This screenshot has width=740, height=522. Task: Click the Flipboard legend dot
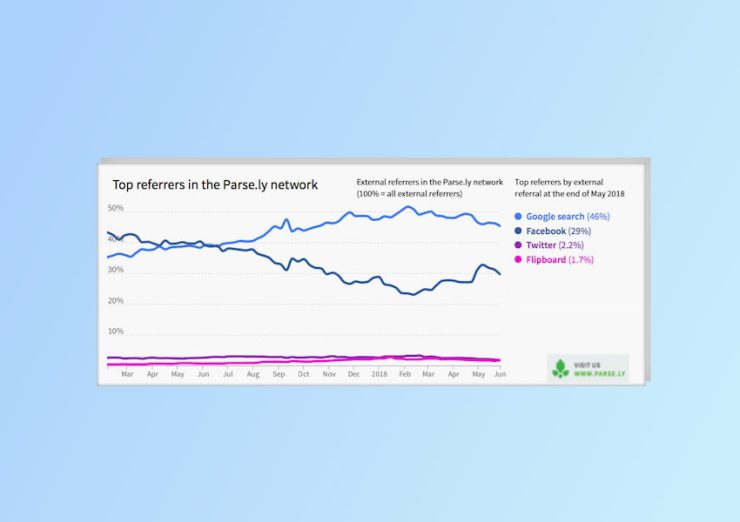[x=517, y=260]
